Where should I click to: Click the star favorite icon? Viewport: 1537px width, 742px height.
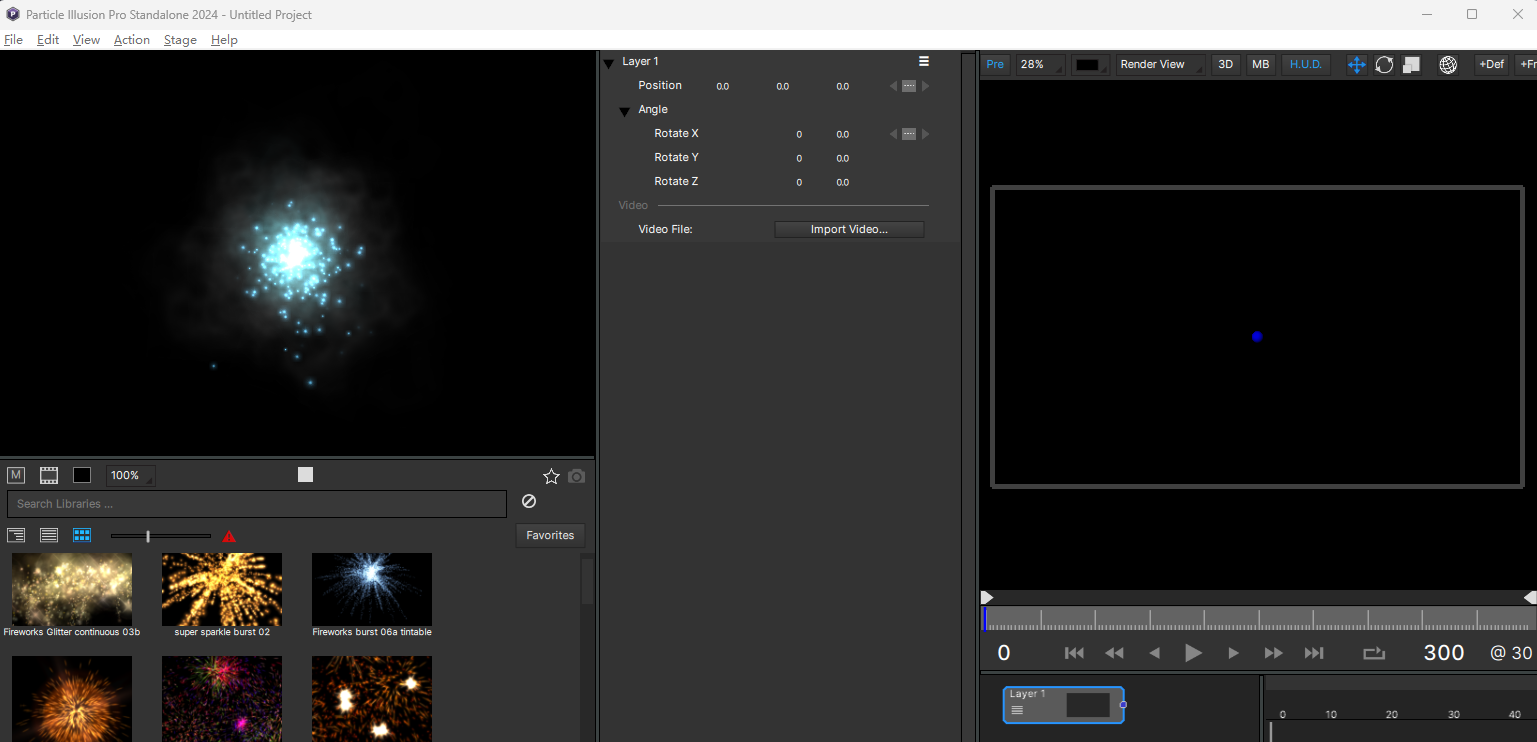click(x=551, y=476)
